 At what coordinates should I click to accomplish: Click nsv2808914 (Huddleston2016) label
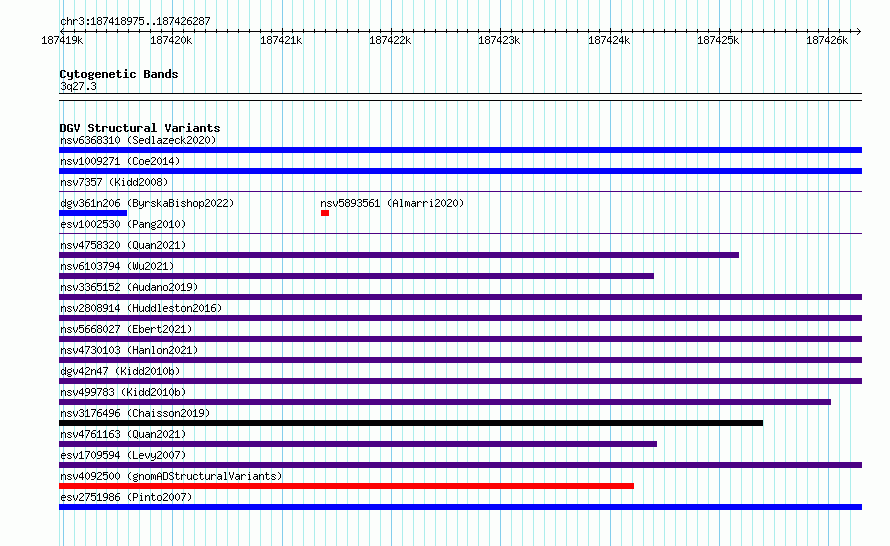point(141,308)
